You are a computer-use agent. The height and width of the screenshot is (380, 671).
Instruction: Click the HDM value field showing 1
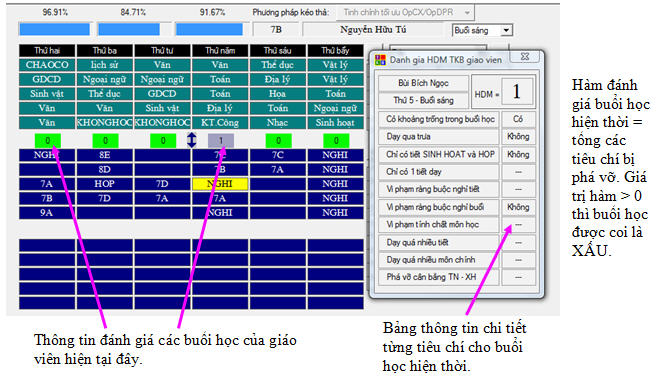tap(517, 91)
